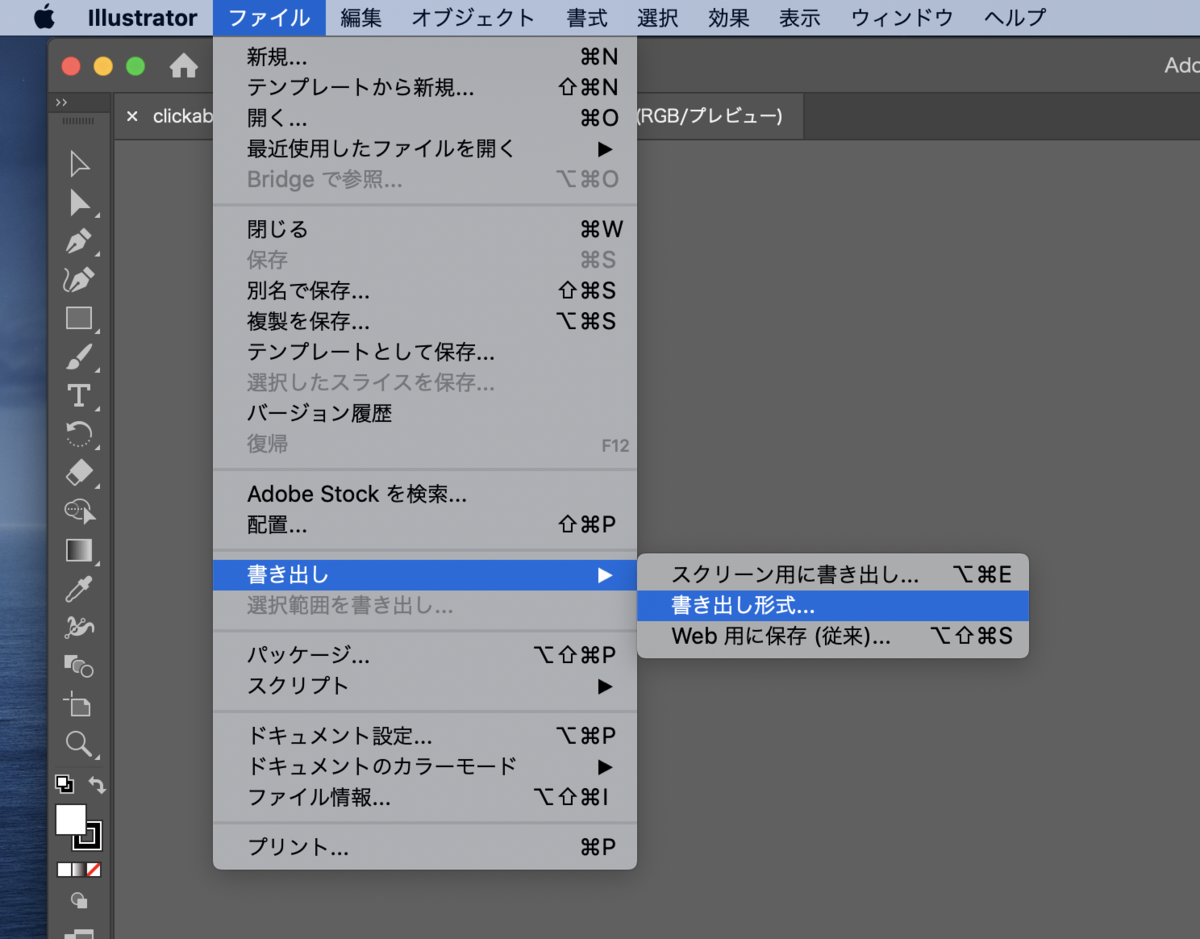Open the オブジェクト menu

click(x=473, y=17)
